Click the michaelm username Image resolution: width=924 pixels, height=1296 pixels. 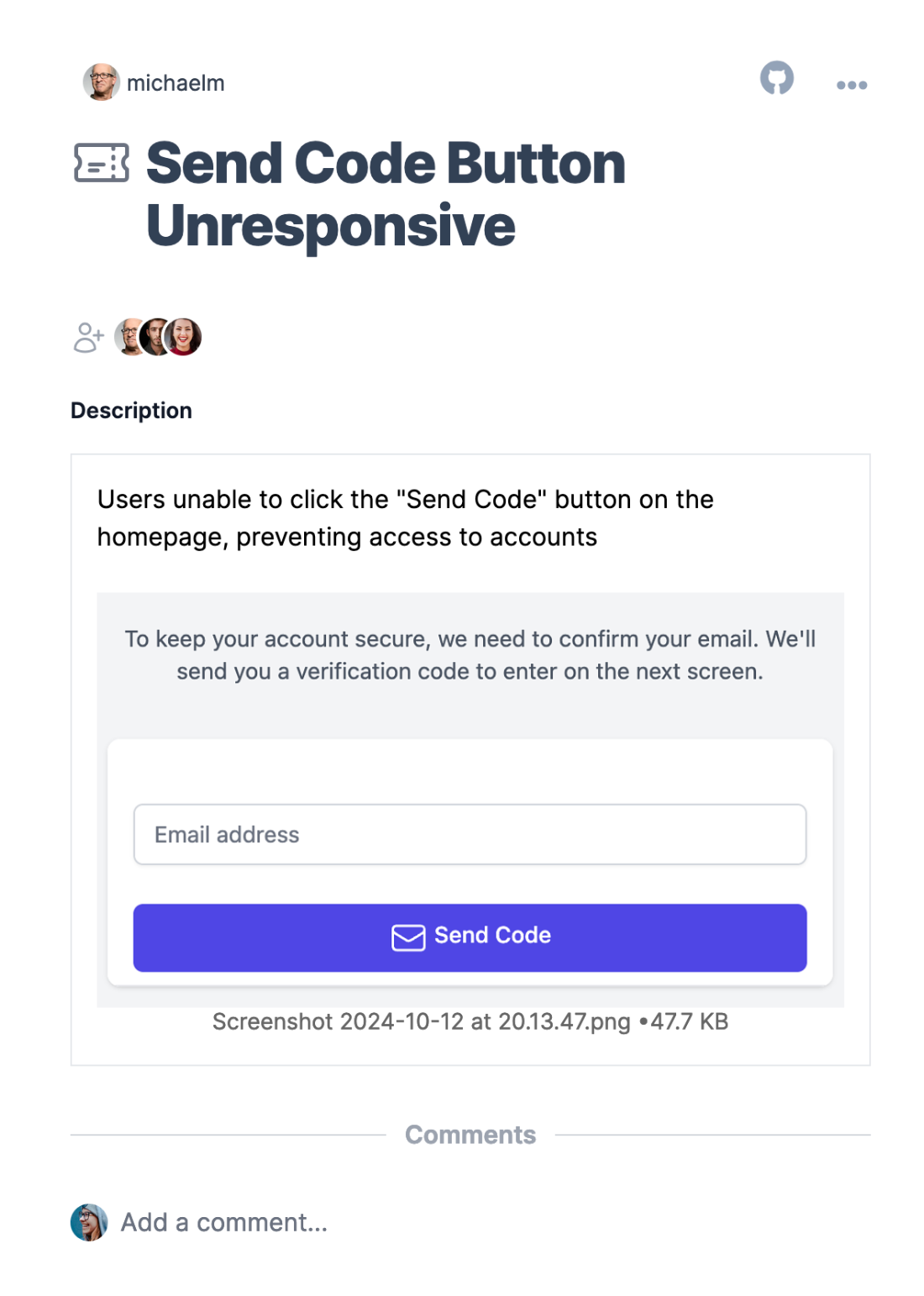(176, 83)
